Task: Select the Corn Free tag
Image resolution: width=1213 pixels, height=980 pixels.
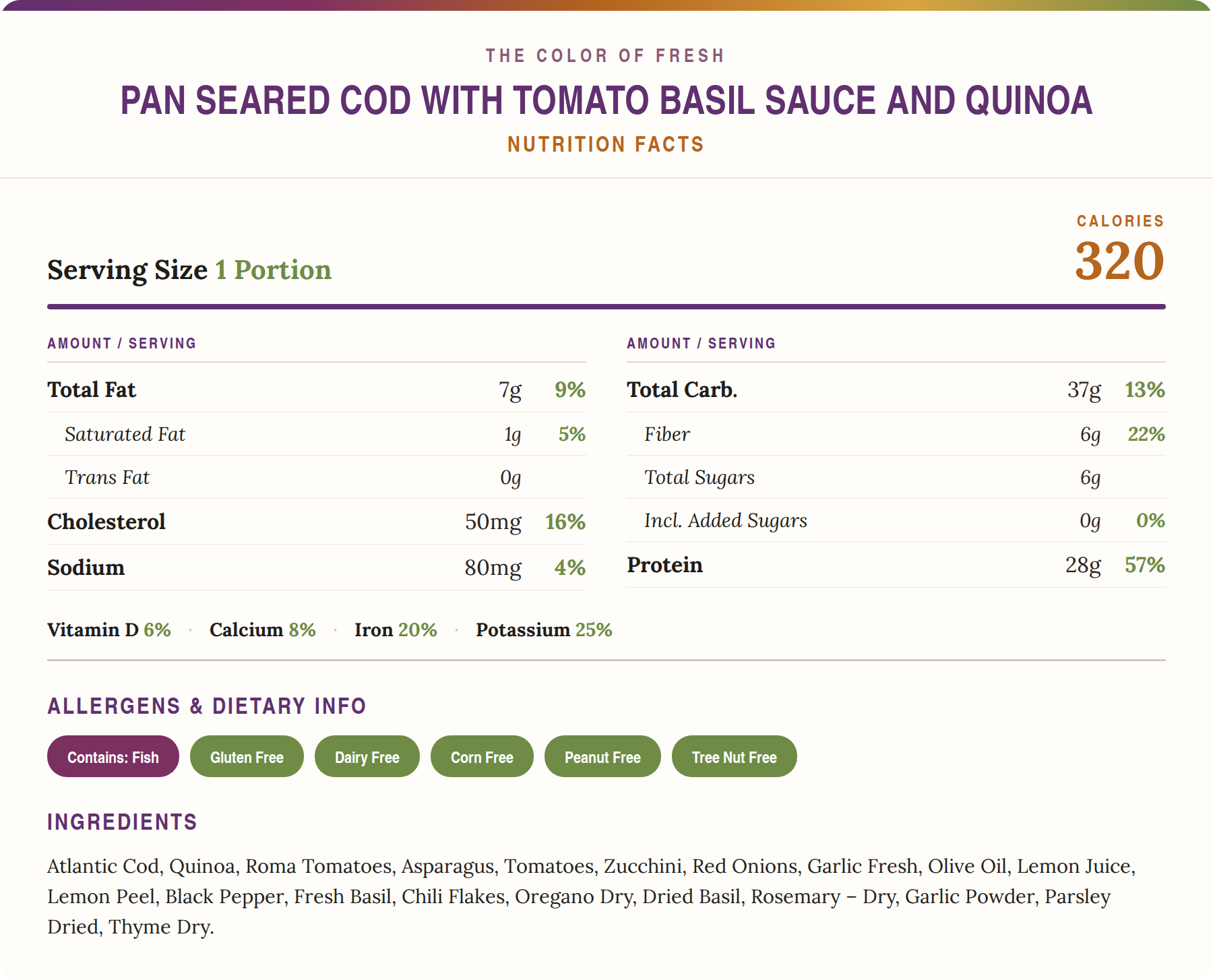Action: point(482,756)
